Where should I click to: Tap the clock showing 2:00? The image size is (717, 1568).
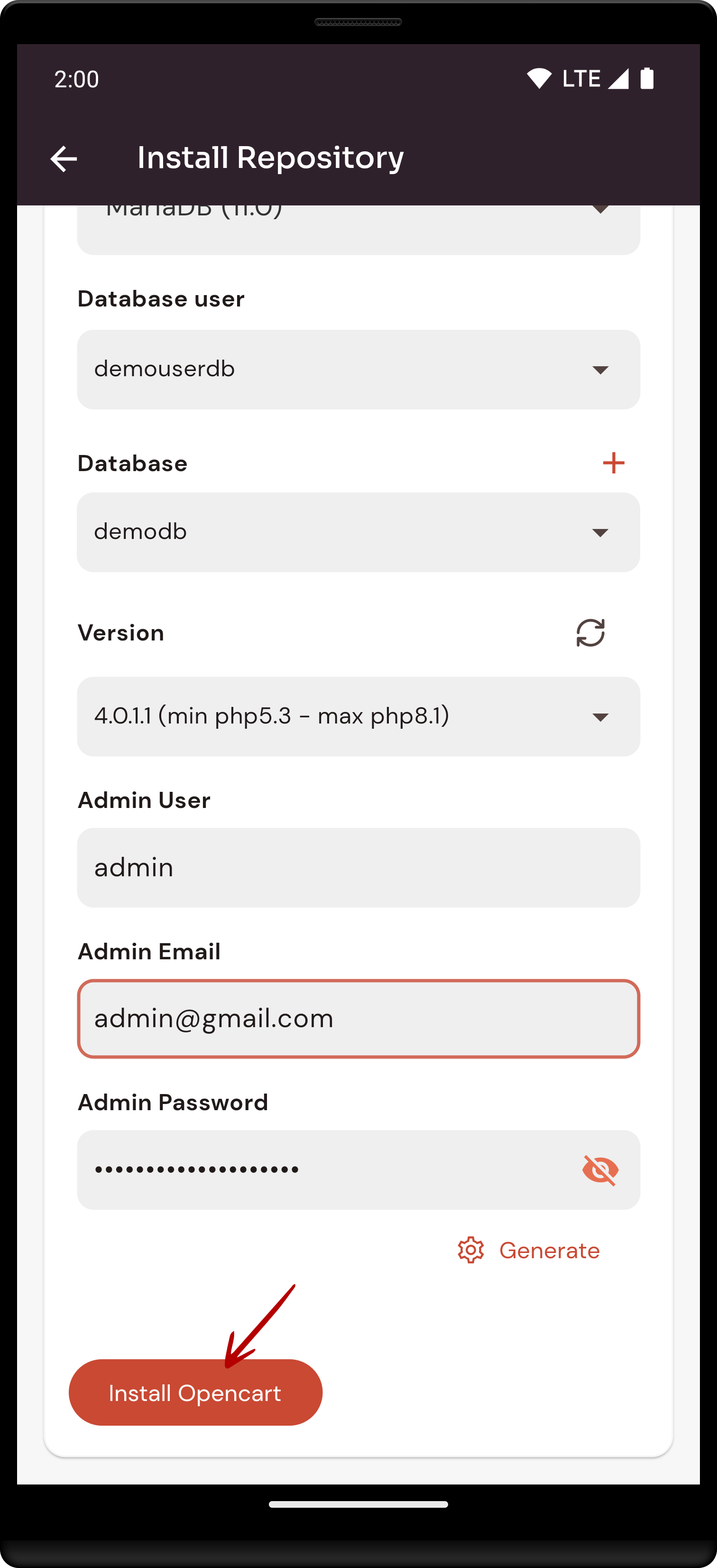(77, 79)
